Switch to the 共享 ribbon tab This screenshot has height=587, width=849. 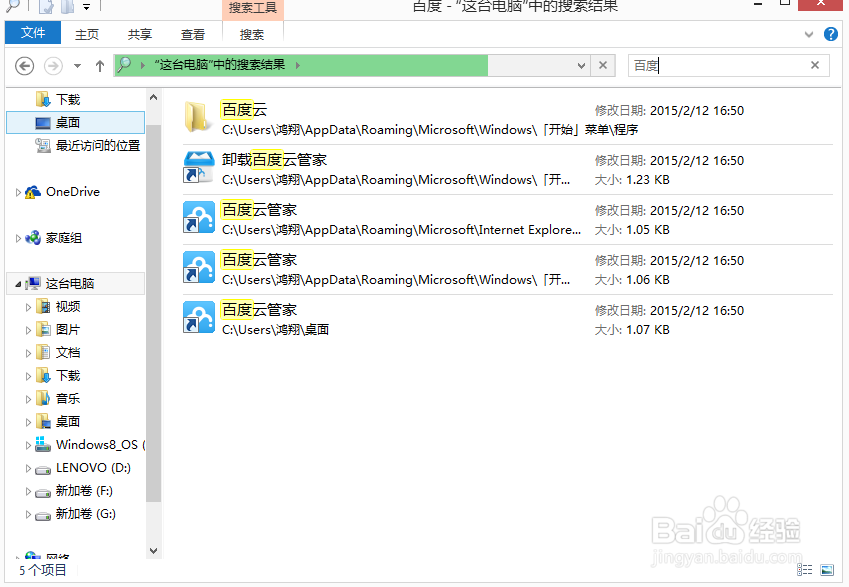pyautogui.click(x=140, y=35)
